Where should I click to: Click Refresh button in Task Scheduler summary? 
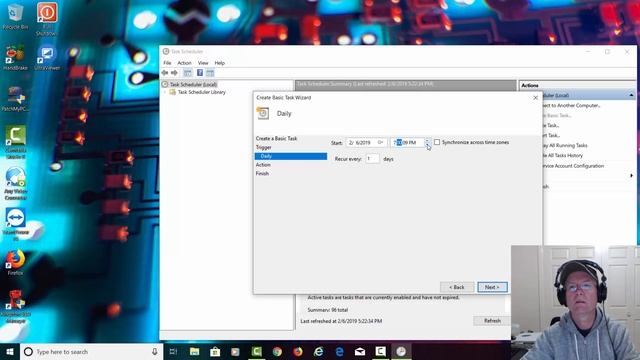[x=492, y=321]
